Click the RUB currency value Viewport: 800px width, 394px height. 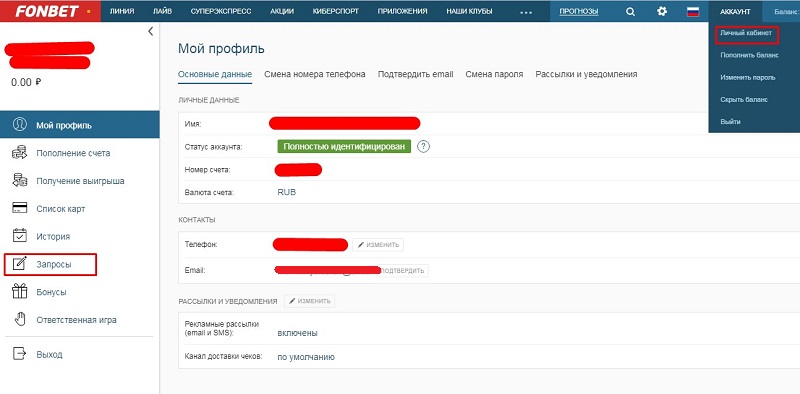pos(287,192)
